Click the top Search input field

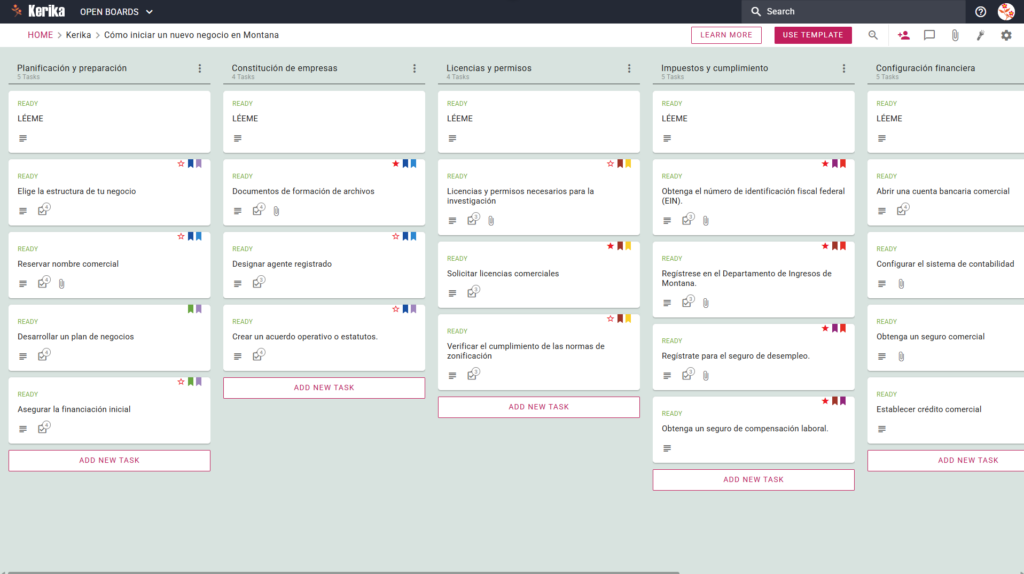click(x=853, y=11)
